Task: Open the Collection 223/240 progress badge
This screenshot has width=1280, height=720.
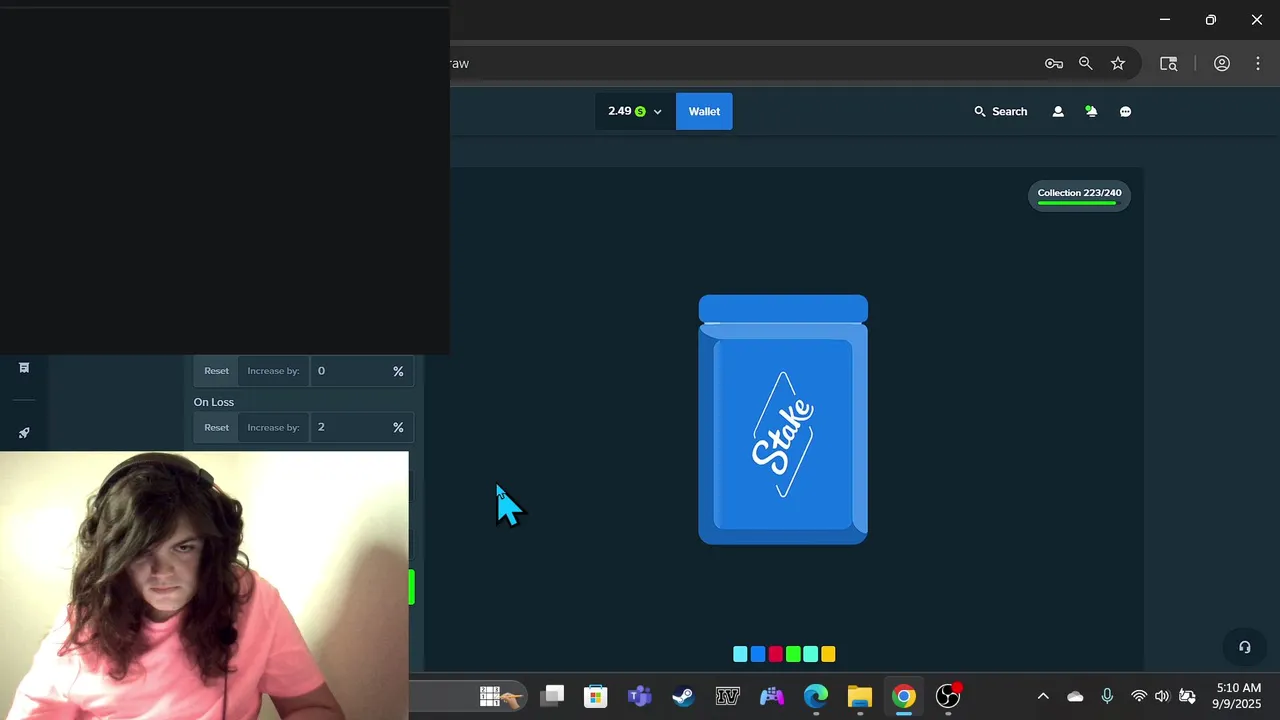Action: (1079, 196)
